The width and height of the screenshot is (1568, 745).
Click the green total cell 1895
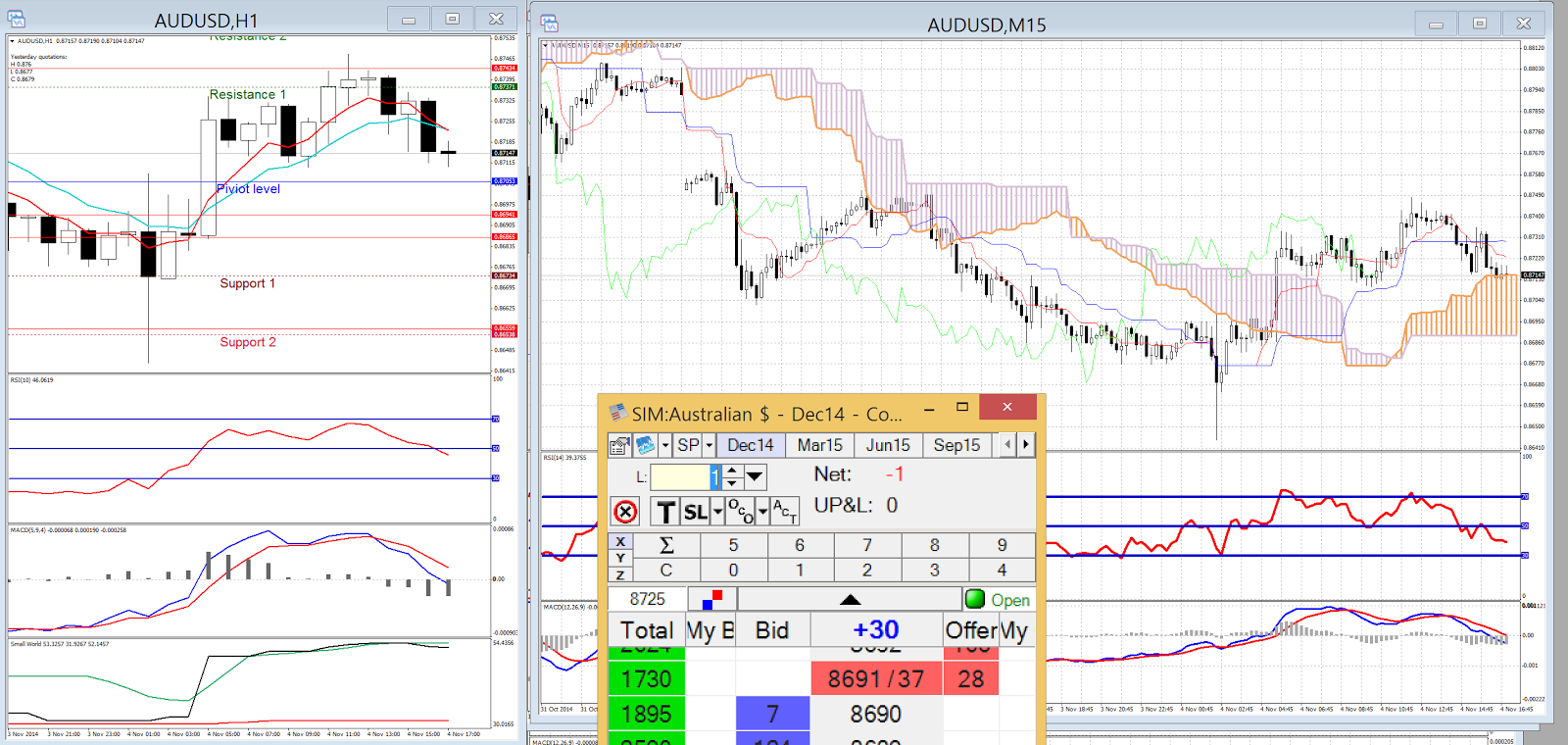tap(647, 715)
